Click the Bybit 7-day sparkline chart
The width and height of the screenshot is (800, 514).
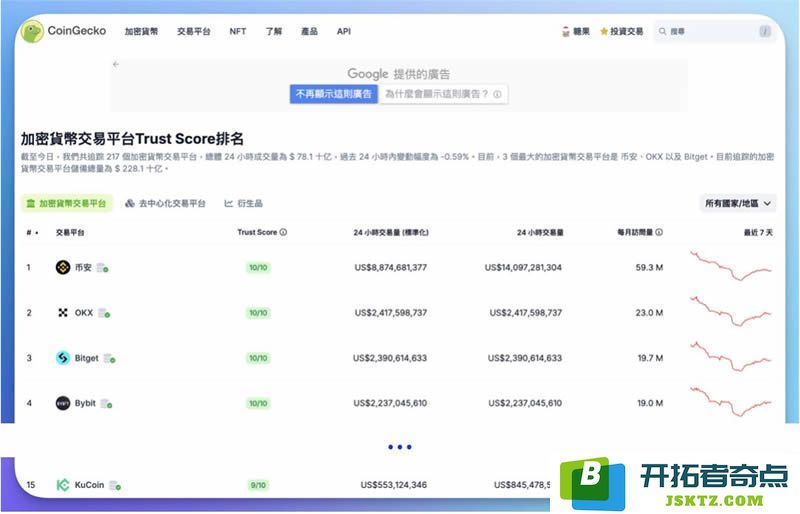(731, 401)
